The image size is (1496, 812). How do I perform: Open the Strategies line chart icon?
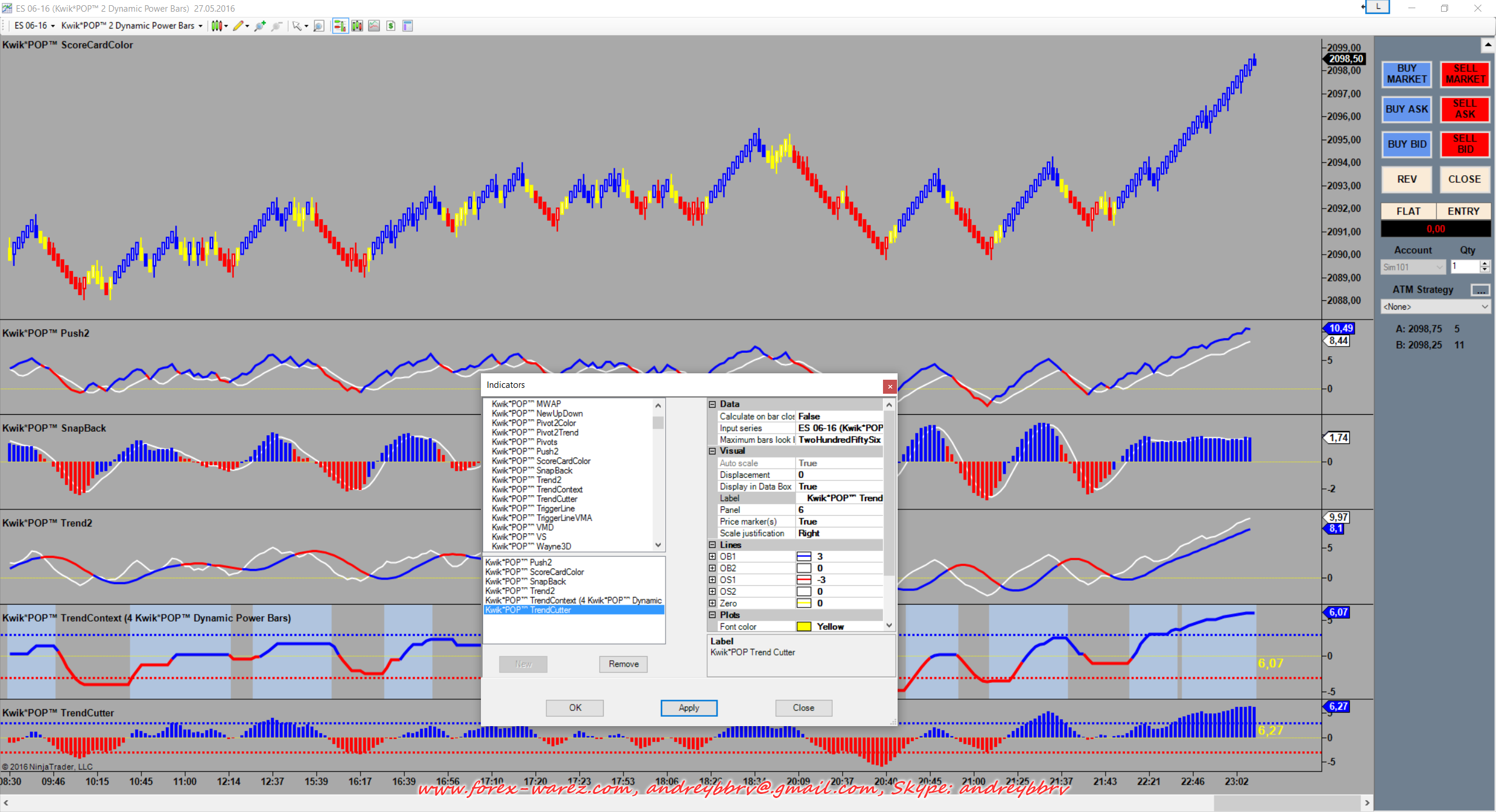tap(374, 26)
